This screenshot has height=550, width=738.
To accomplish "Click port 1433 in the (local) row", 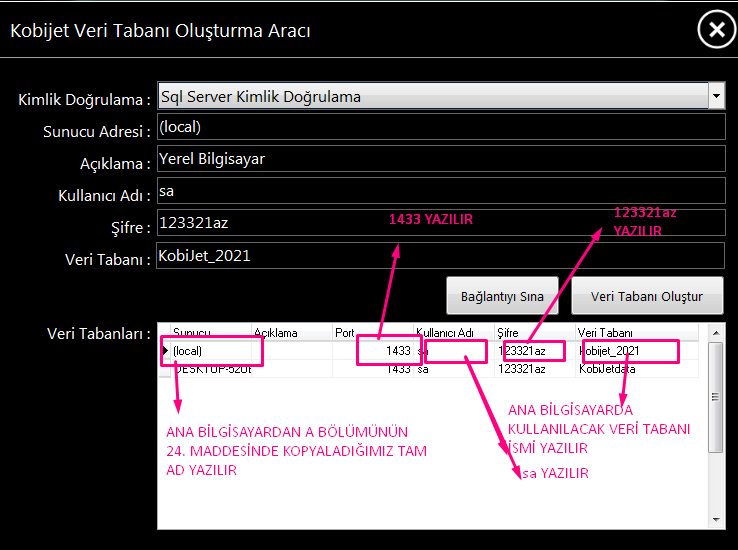I will coord(373,351).
